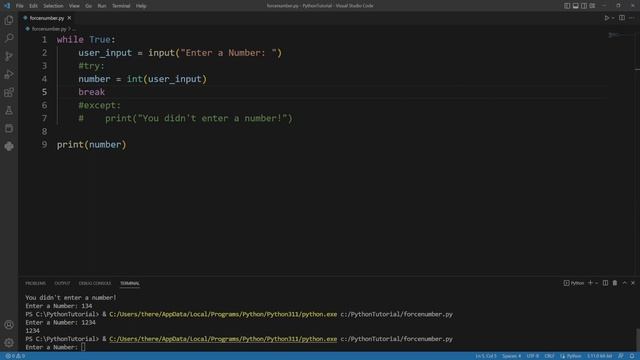This screenshot has height=360, width=640.
Task: Click python.exe path link on last command
Action: pyautogui.click(x=223, y=339)
